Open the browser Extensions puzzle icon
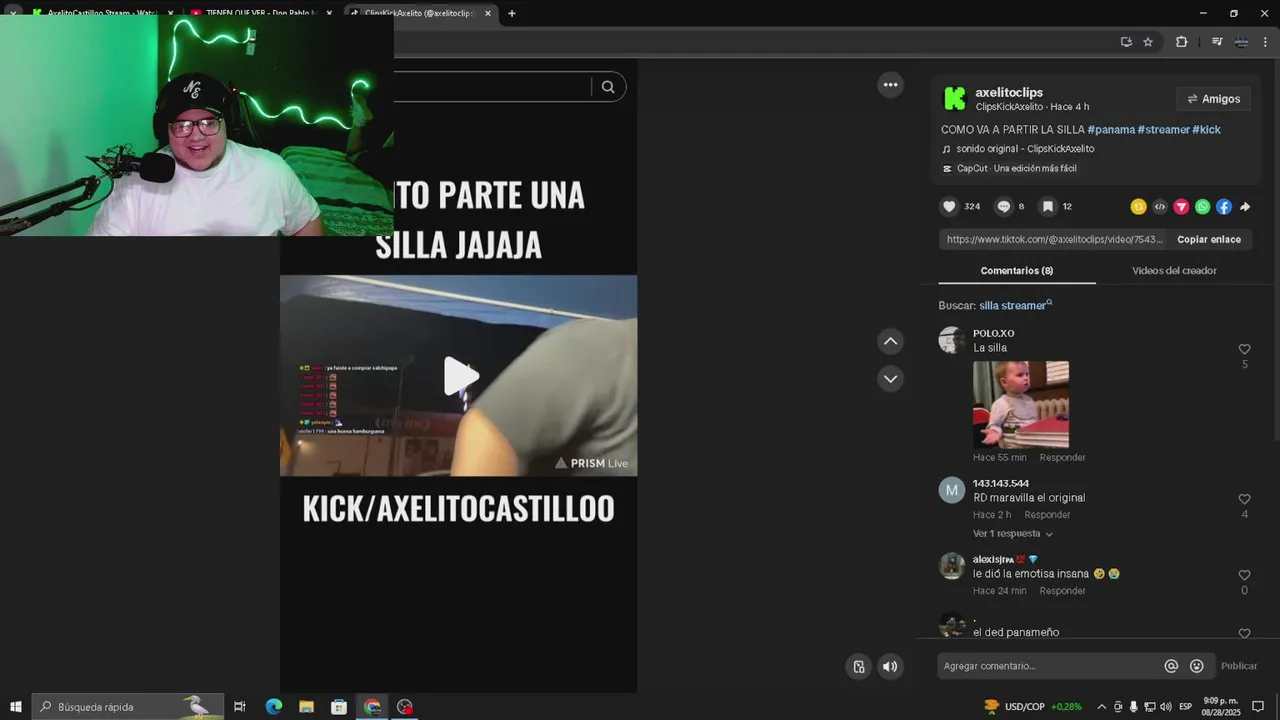Viewport: 1280px width, 720px height. click(x=1181, y=42)
